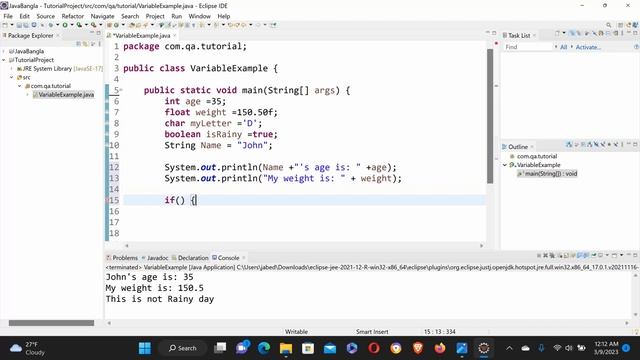Viewport: 640px width, 360px height.
Task: Click the Package Explorer horizontal scrollbar
Action: [51, 323]
